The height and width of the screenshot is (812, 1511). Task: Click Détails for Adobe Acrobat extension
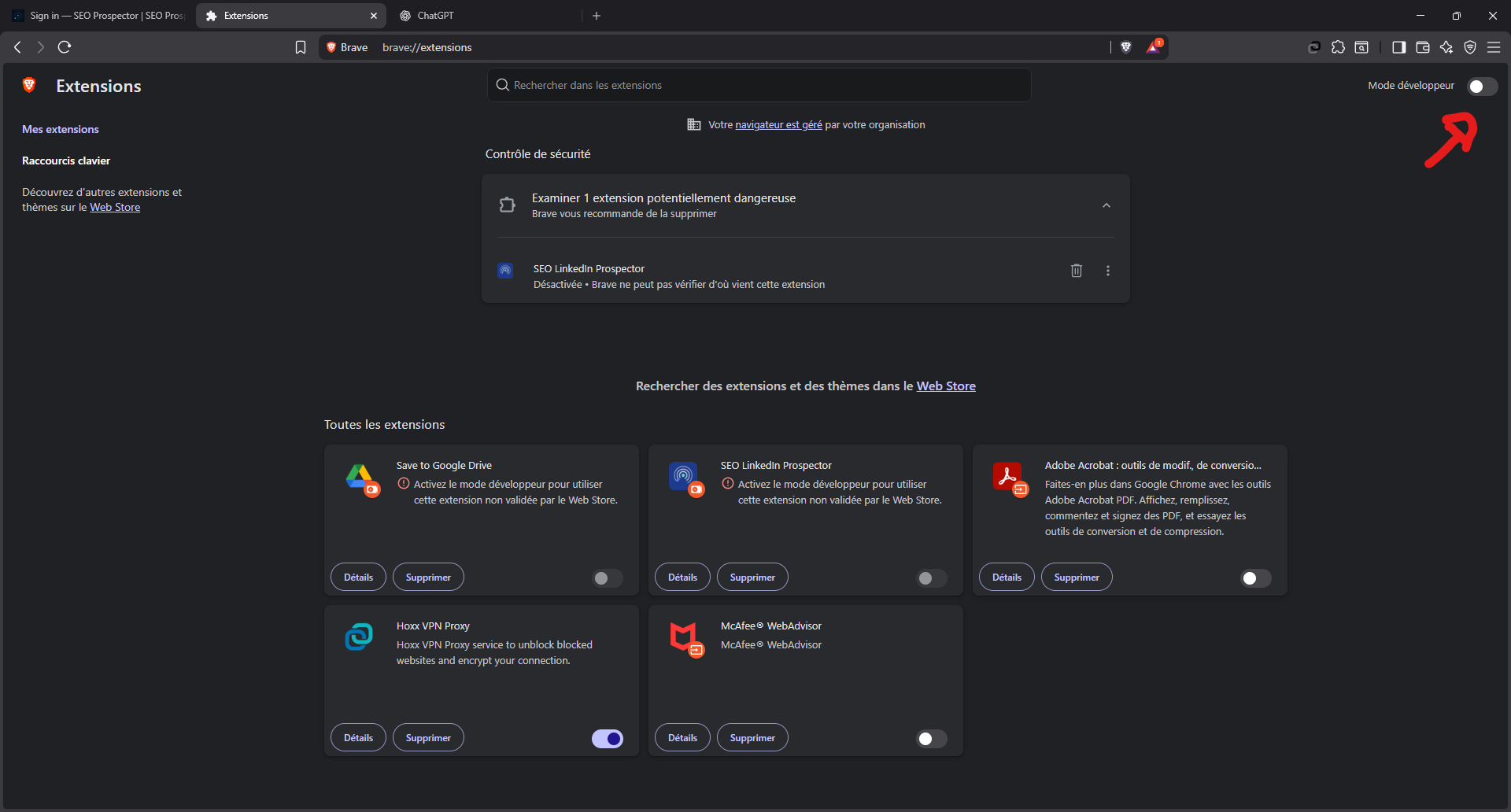[x=1006, y=577]
